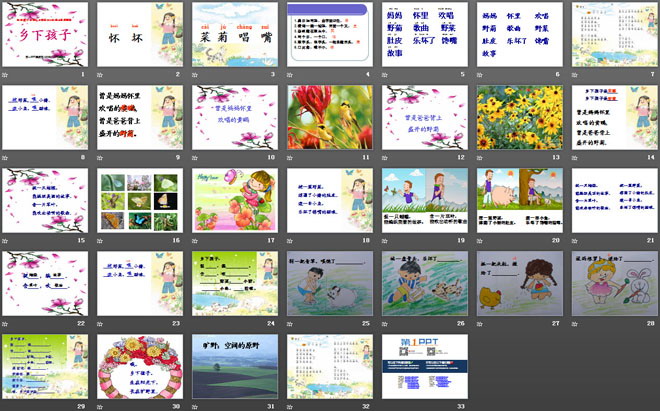Select the flower wreath slide 30

(x=140, y=366)
